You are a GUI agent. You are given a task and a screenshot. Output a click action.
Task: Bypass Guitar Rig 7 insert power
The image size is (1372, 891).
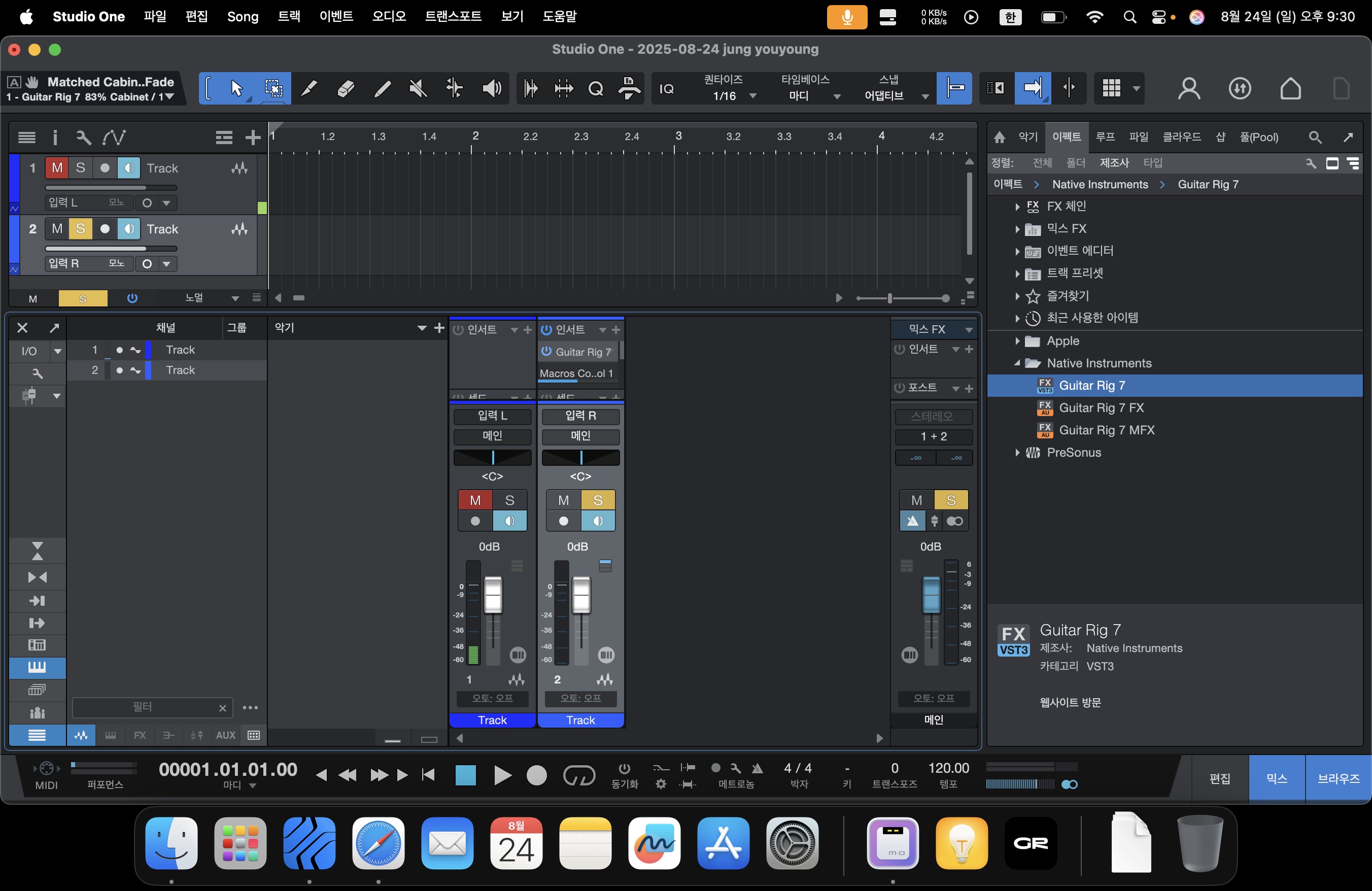pos(546,352)
